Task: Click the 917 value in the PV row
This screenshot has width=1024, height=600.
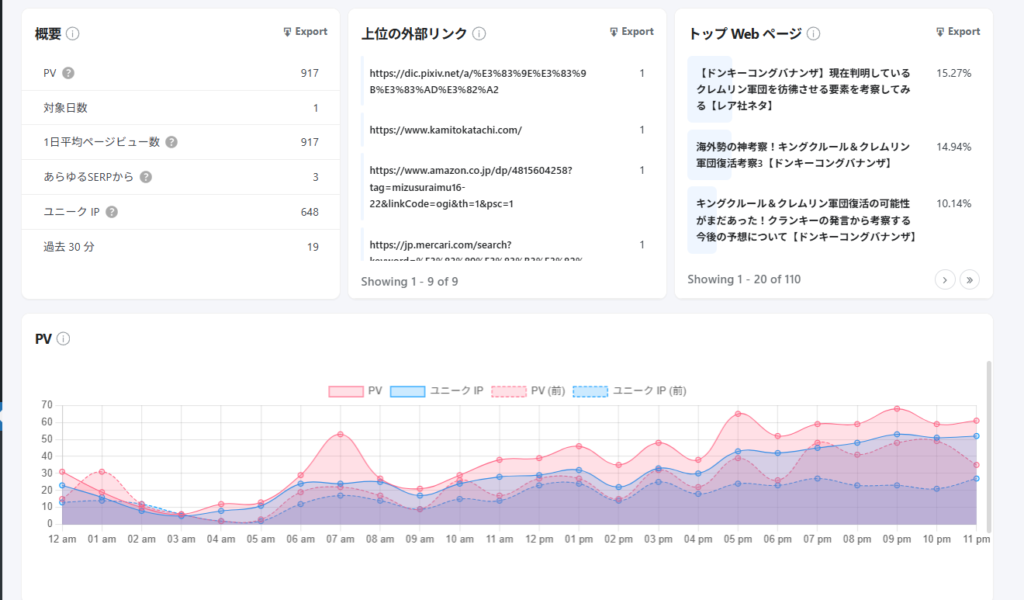Action: point(310,73)
